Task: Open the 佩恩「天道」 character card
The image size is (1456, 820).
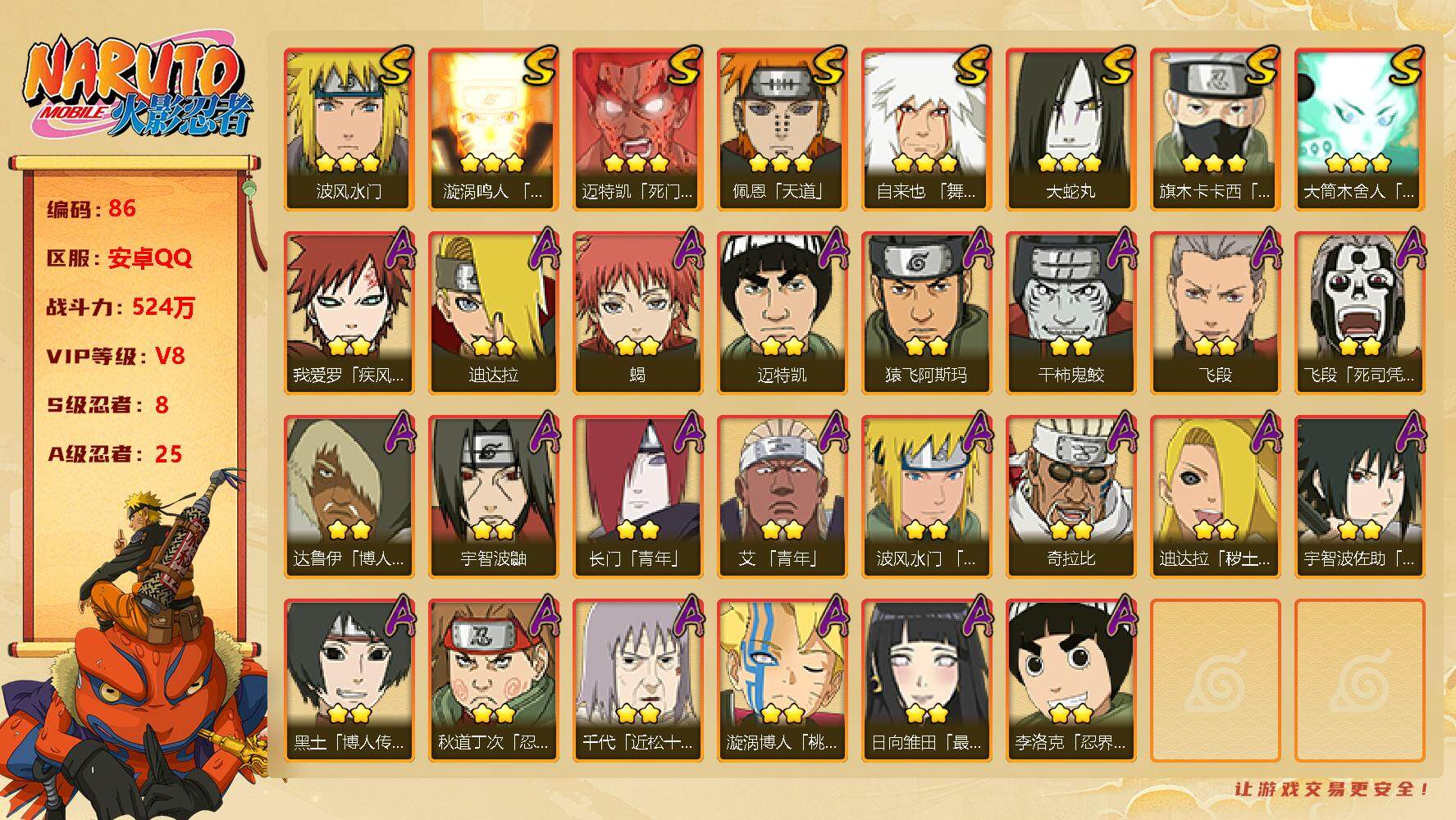Action: coord(783,129)
